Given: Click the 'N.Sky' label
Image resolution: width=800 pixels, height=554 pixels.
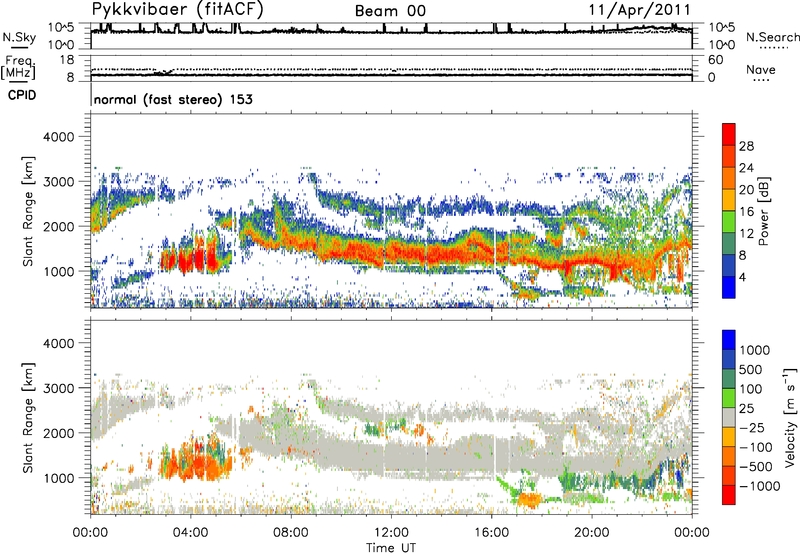Looking at the screenshot, I should [x=19, y=37].
